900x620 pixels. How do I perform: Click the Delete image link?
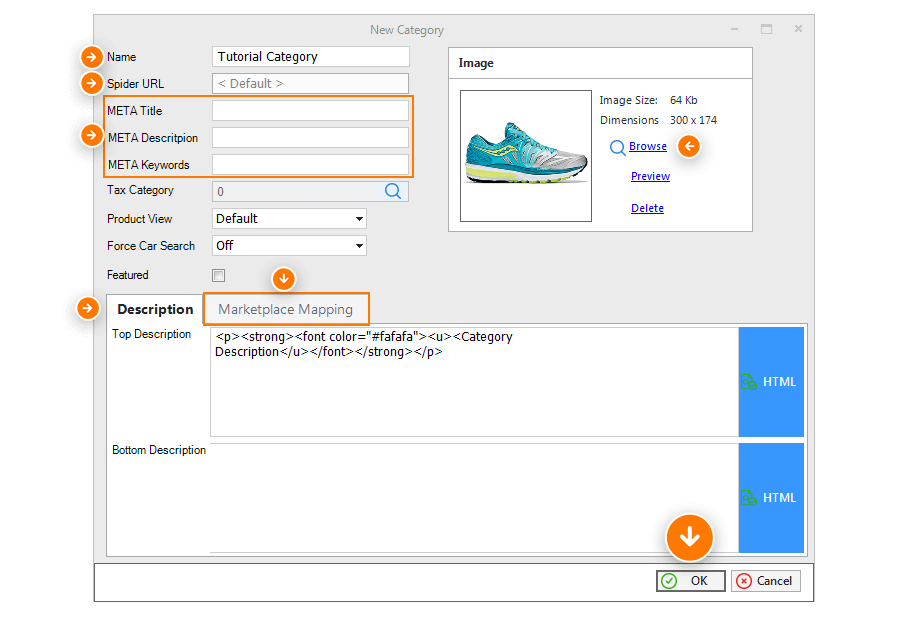tap(647, 208)
